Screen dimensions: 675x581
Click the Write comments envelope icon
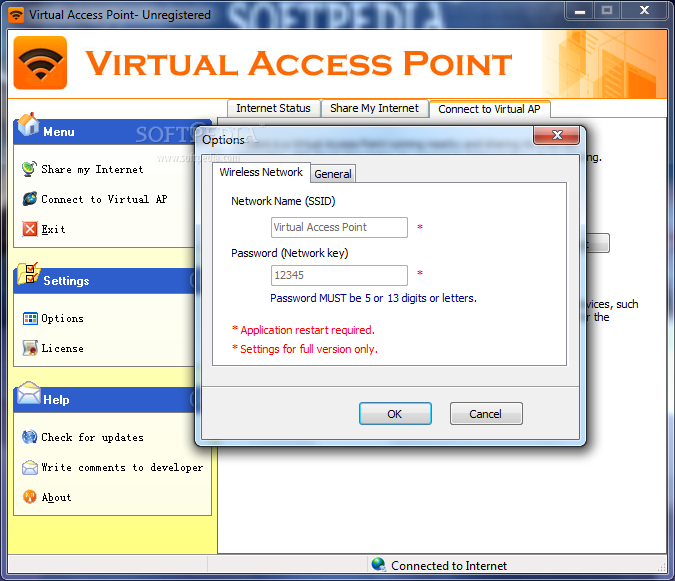pos(30,467)
